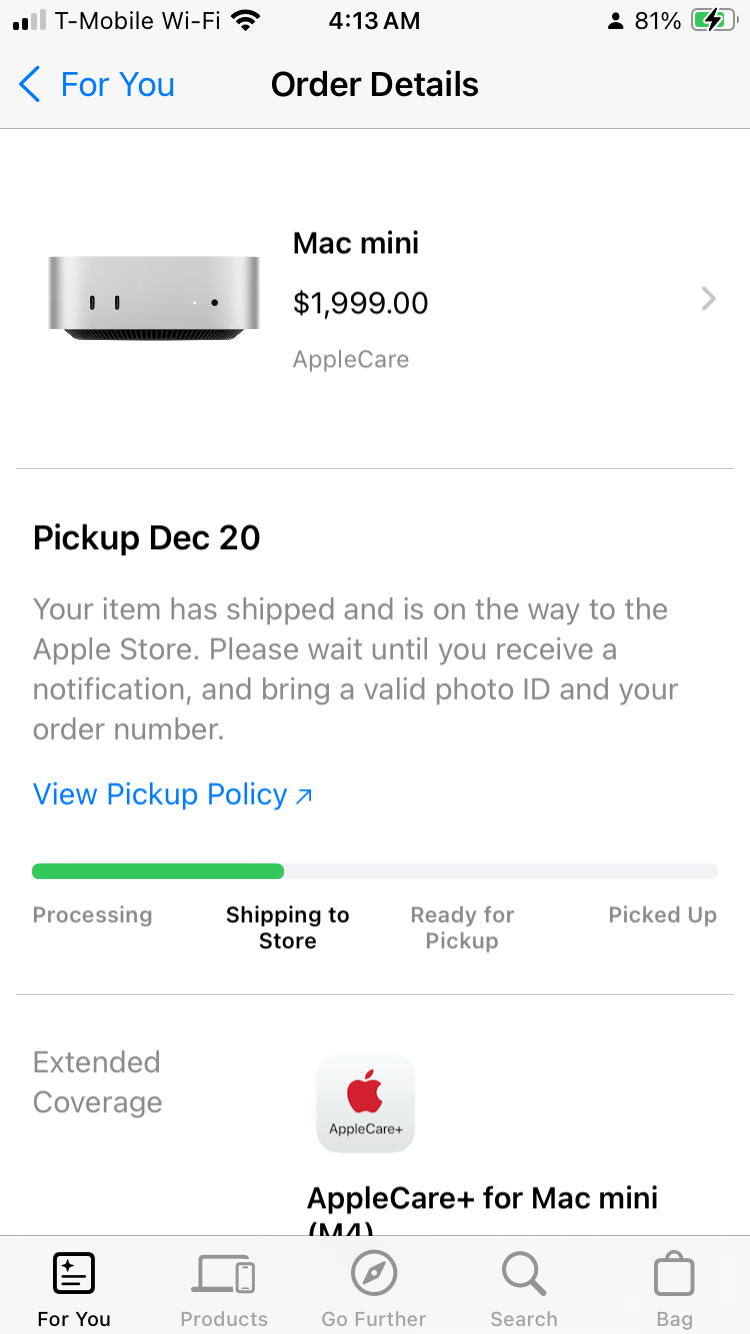750x1334 pixels.
Task: Tap the Wi-Fi signal status icon
Action: pyautogui.click(x=244, y=21)
